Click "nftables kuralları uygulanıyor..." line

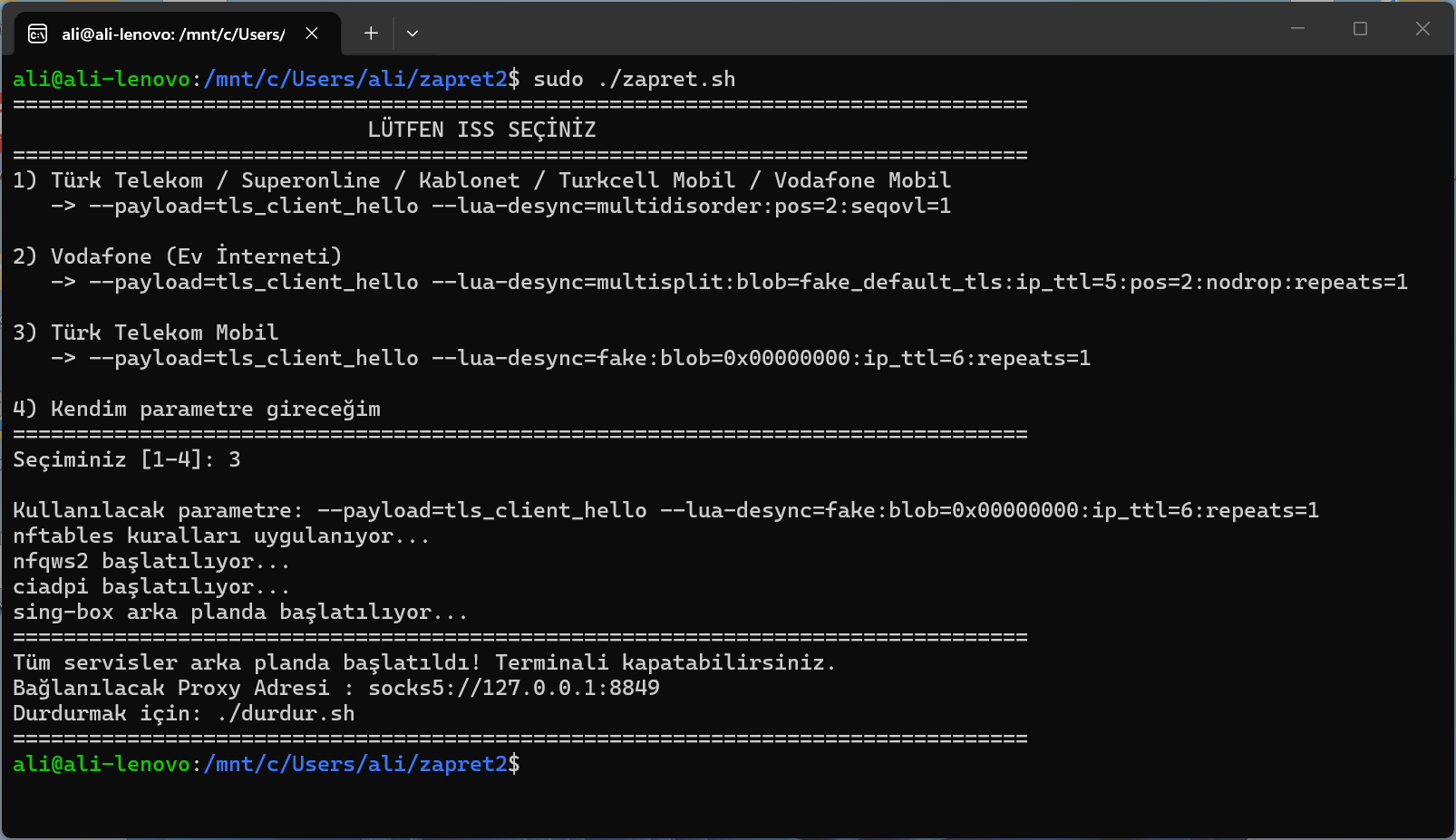coord(221,536)
